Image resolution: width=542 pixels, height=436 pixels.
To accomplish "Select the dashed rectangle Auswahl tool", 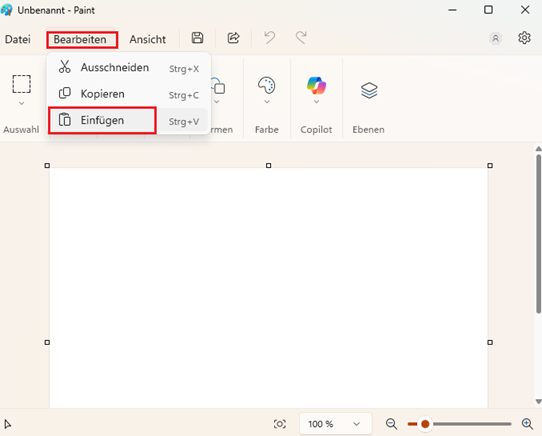I will coord(21,84).
